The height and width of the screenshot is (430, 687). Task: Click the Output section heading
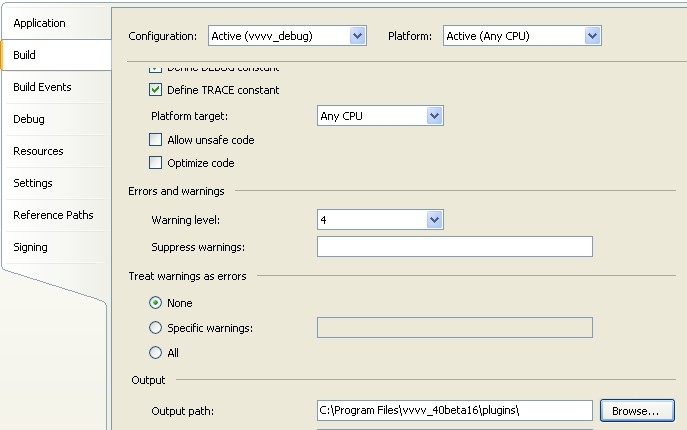(x=148, y=380)
